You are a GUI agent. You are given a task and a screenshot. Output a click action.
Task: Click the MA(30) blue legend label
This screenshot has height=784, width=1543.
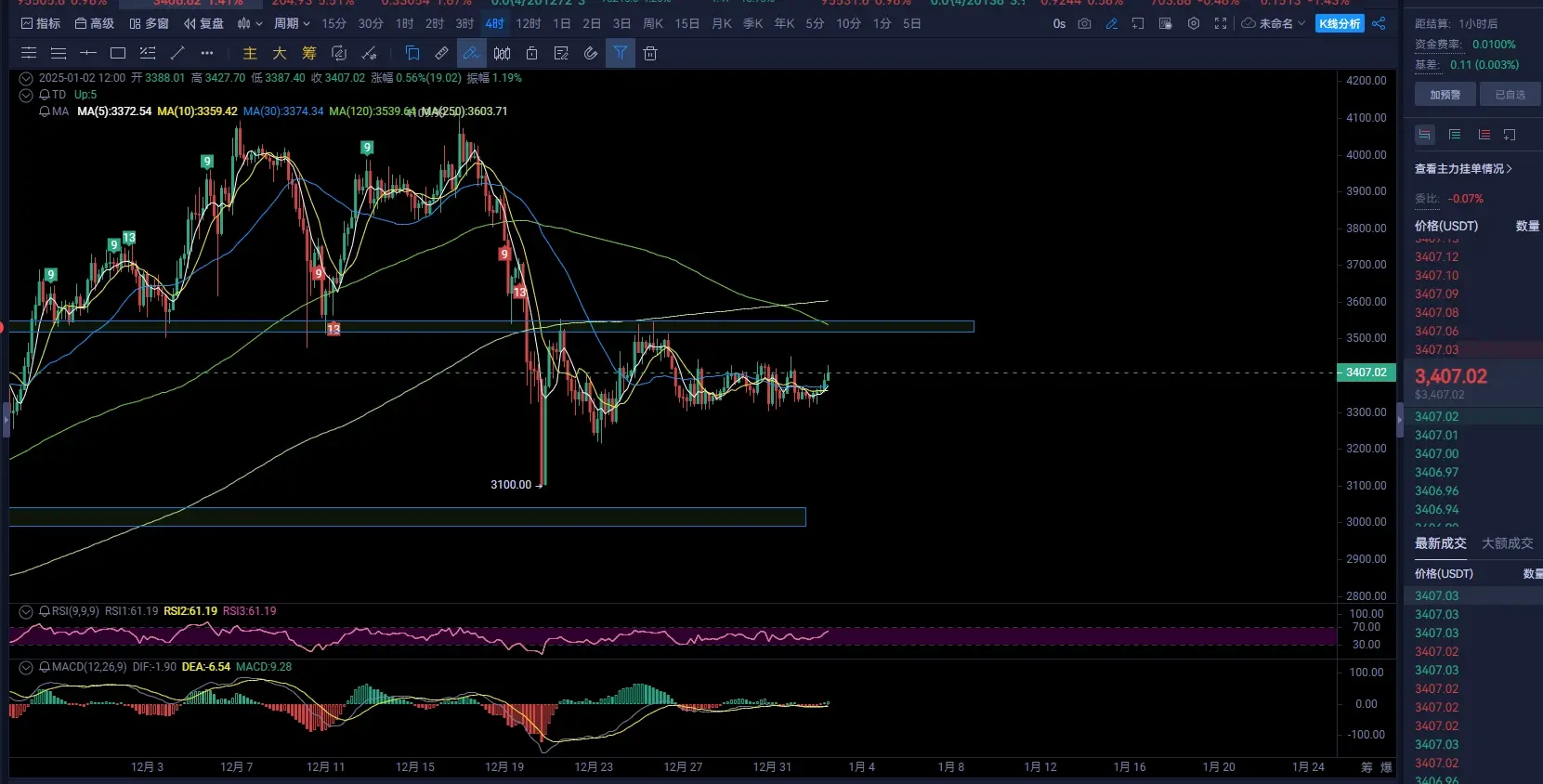point(283,111)
